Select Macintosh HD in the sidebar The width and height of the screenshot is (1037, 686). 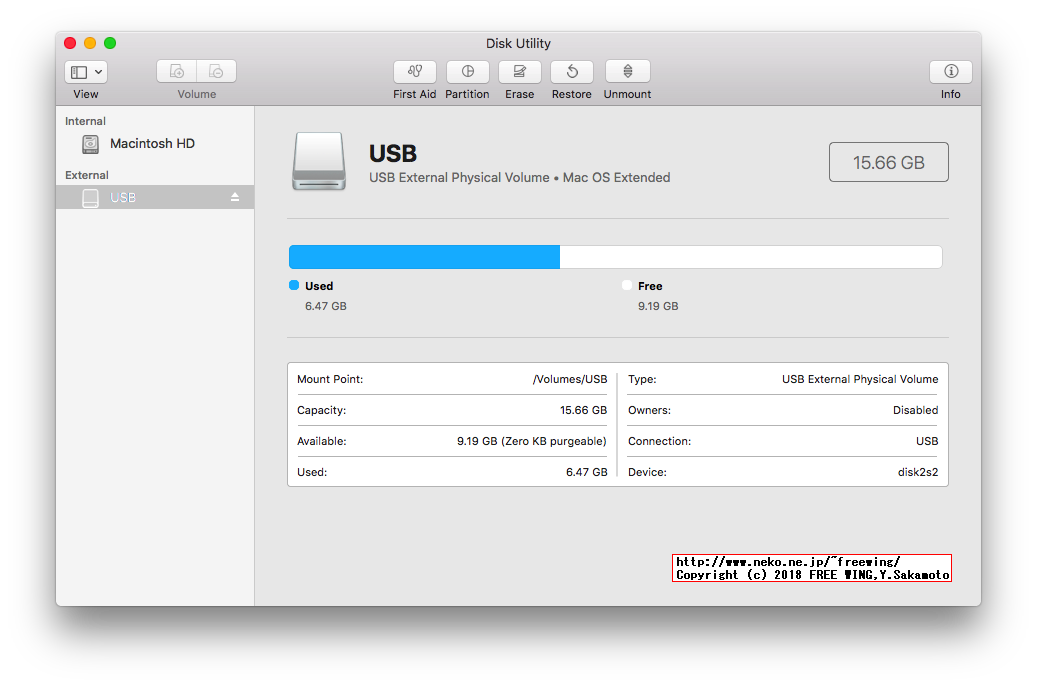[x=151, y=143]
